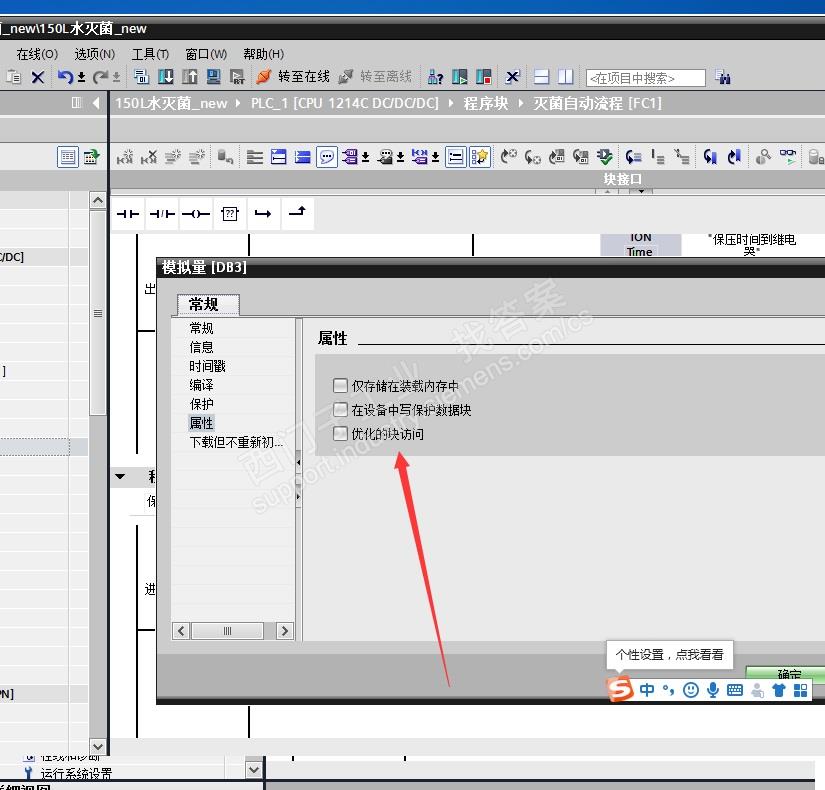This screenshot has width=825, height=790.
Task: Open the 工具(T) Tools menu
Action: [x=150, y=54]
